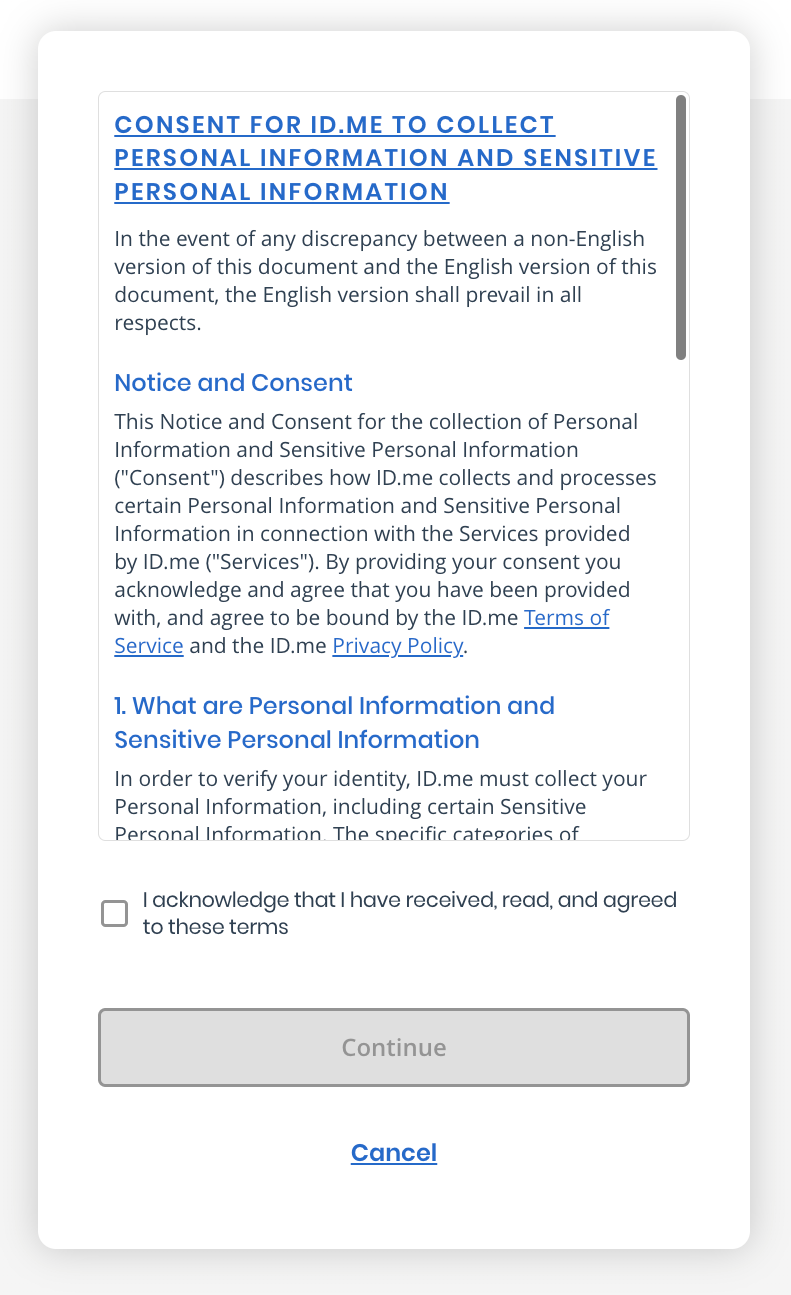The width and height of the screenshot is (791, 1295).
Task: Click Cancel to dismiss the consent dialog
Action: [x=393, y=1152]
